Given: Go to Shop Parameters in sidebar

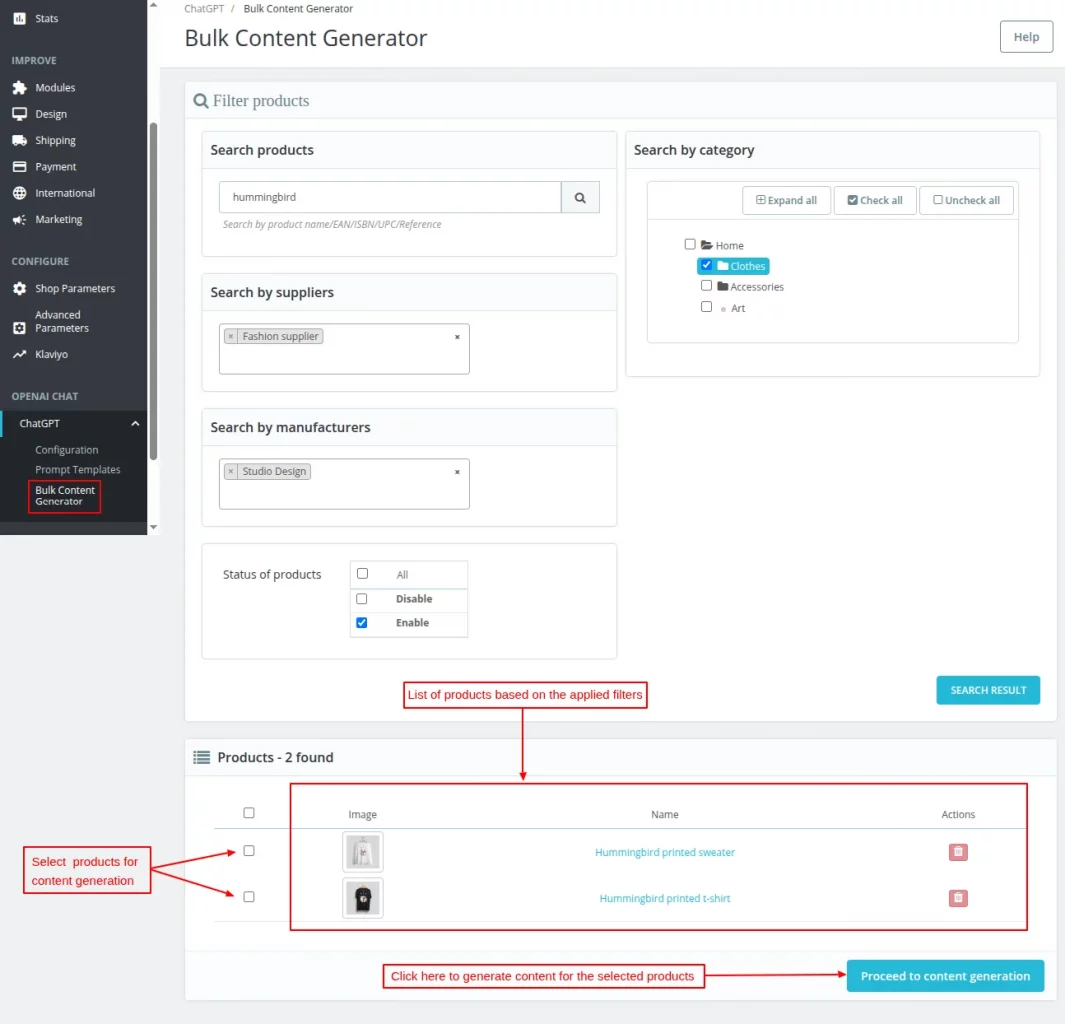Looking at the screenshot, I should coord(75,289).
